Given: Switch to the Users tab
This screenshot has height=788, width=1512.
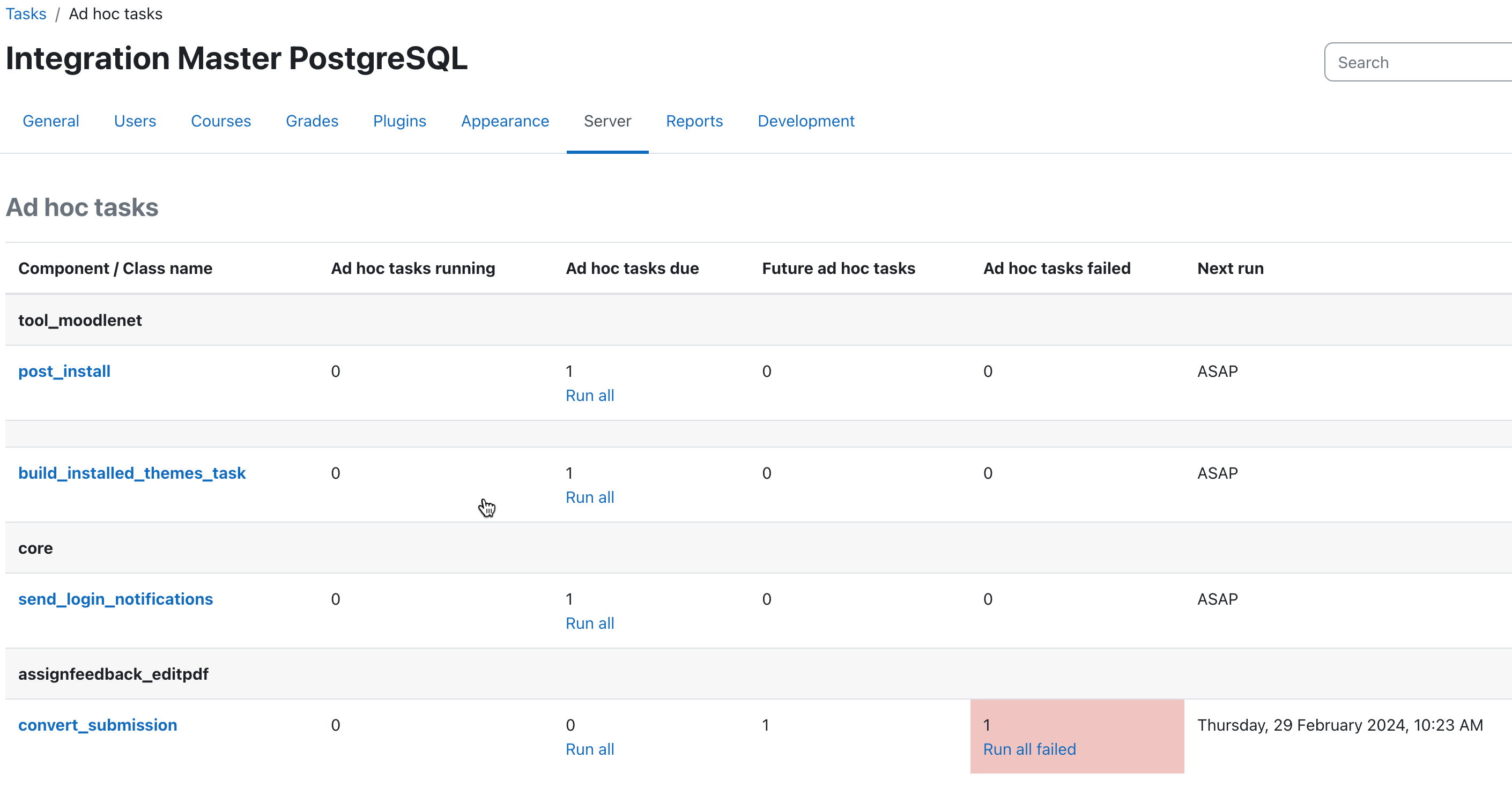Looking at the screenshot, I should coord(135,121).
